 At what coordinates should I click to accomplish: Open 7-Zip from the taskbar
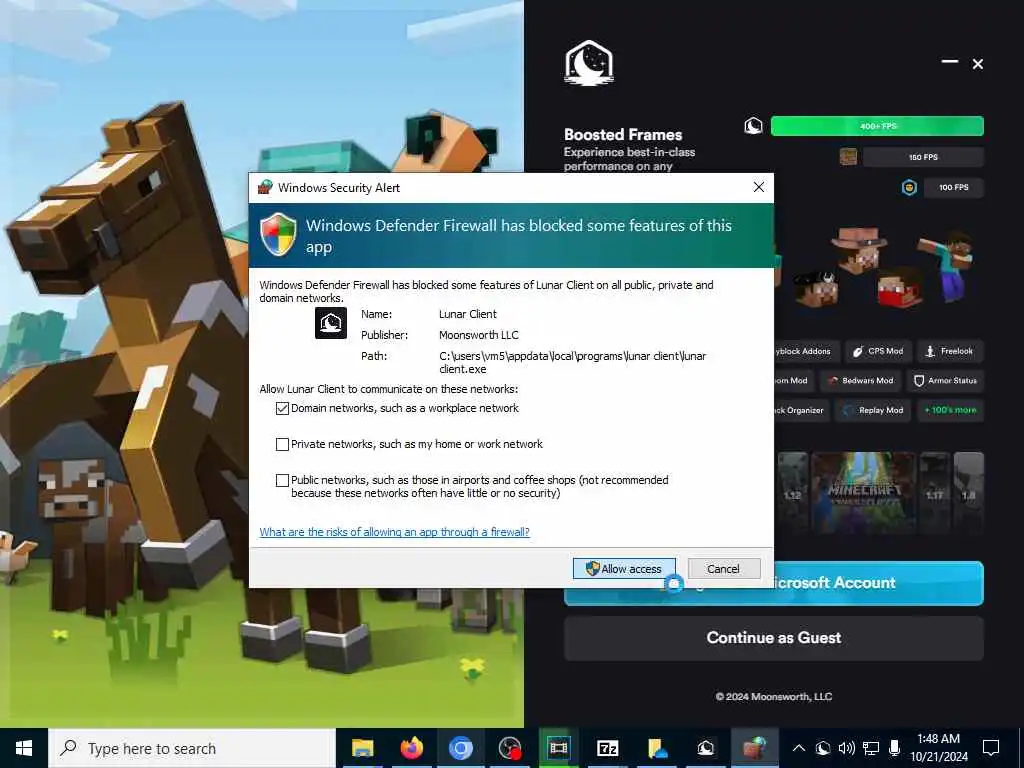[x=607, y=748]
